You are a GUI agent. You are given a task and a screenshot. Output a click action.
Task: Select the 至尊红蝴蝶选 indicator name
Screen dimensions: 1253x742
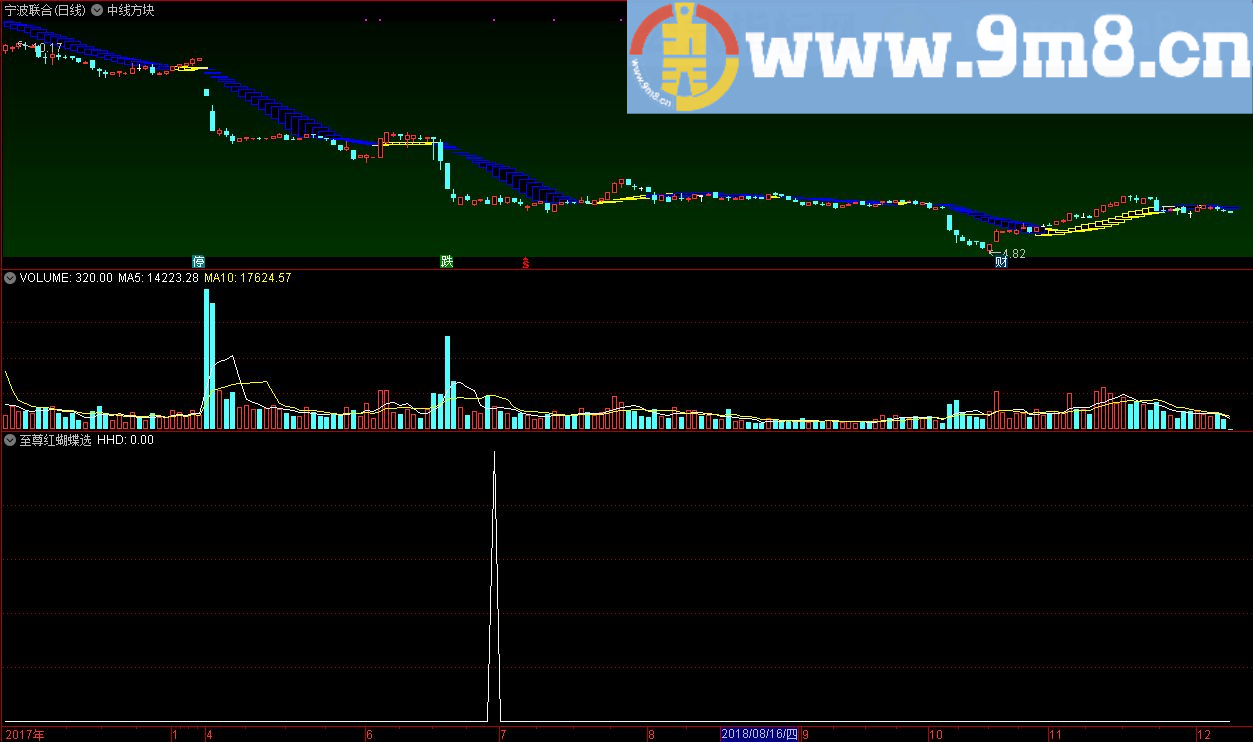click(x=55, y=440)
